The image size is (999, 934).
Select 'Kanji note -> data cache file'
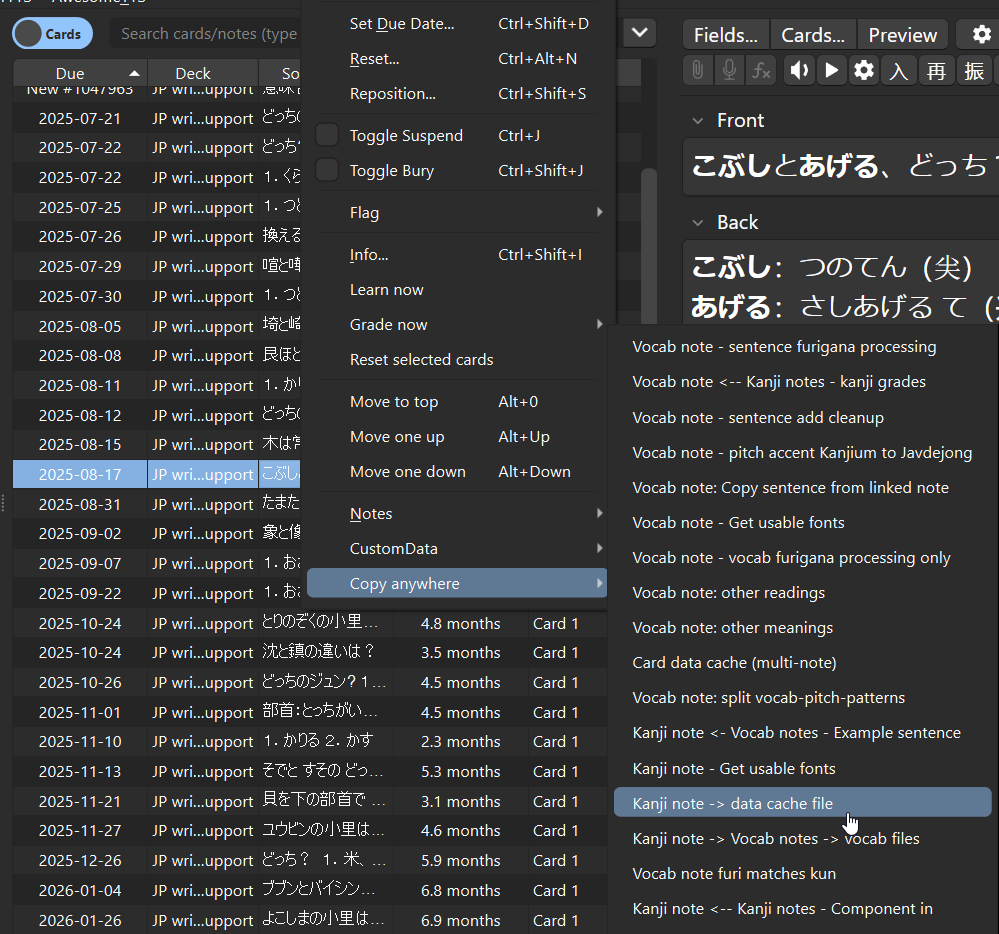[732, 803]
